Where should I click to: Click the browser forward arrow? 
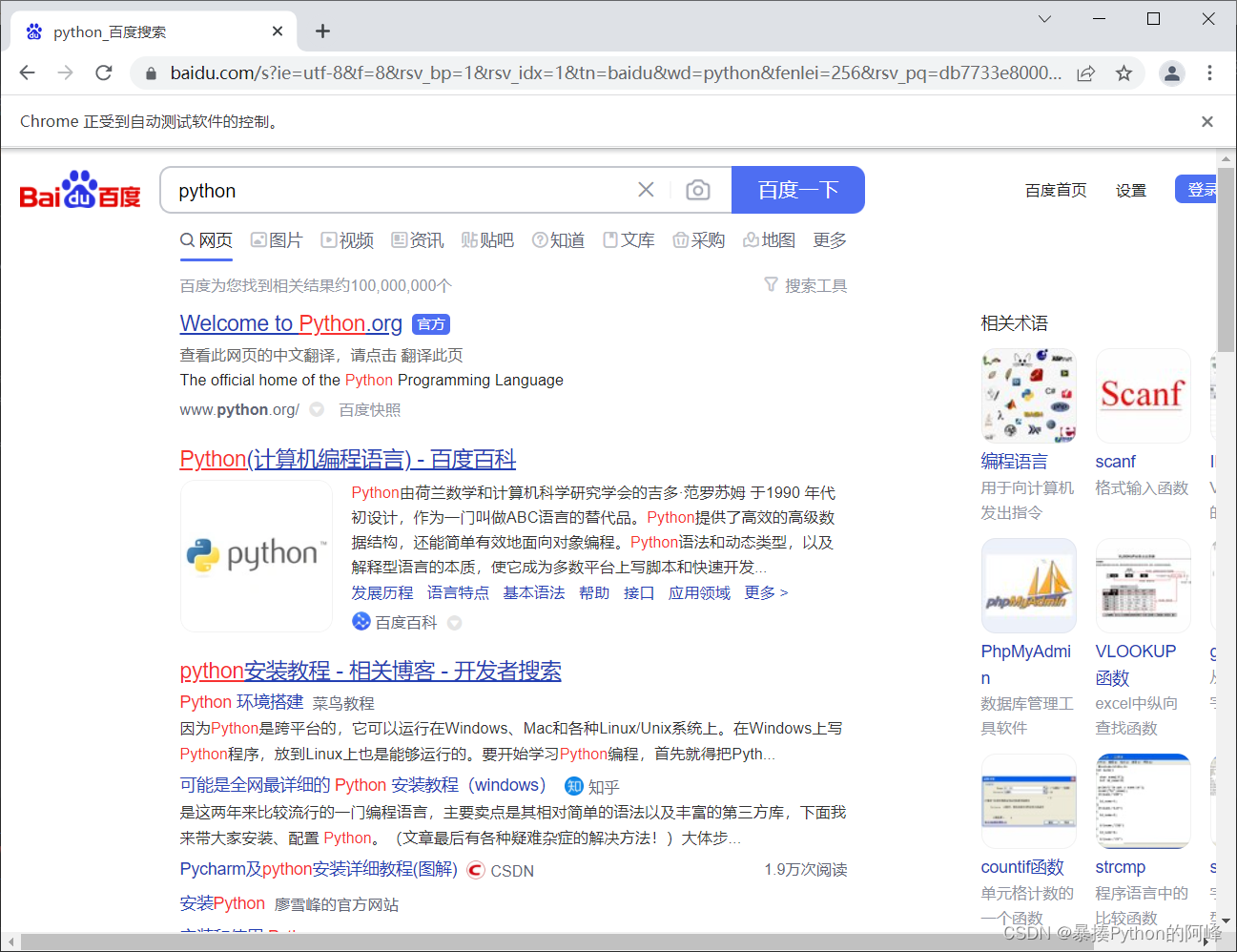[65, 72]
